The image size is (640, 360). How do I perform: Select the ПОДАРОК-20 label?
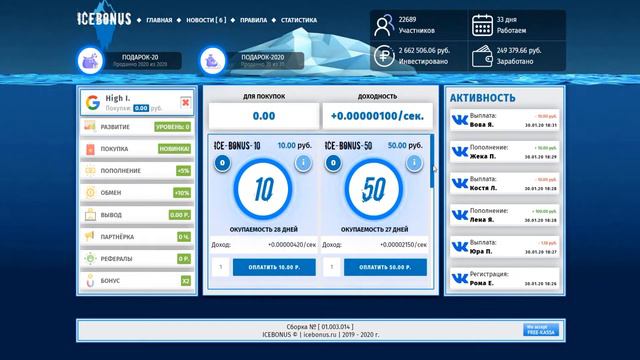[140, 57]
